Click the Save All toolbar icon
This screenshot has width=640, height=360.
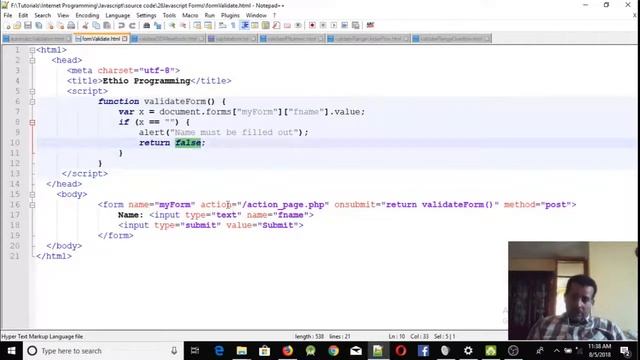[39, 25]
